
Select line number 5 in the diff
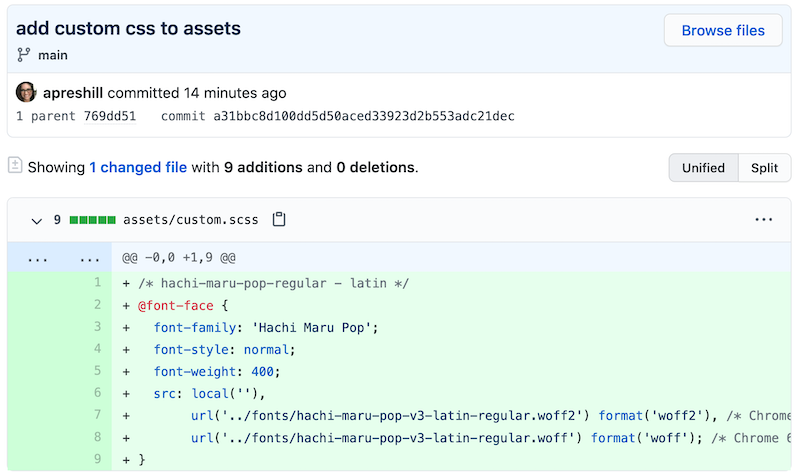(x=97, y=371)
